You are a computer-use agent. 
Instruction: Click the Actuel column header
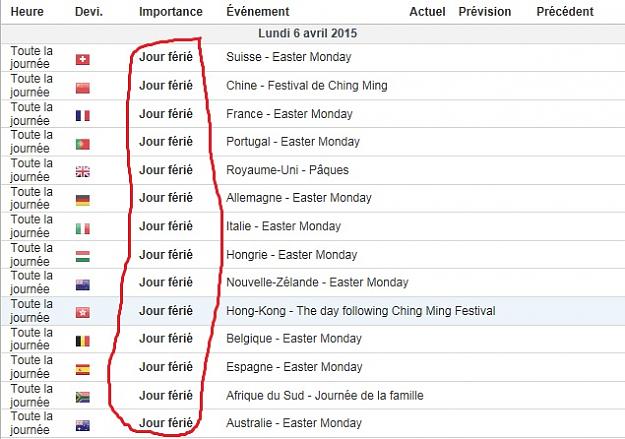point(427,12)
